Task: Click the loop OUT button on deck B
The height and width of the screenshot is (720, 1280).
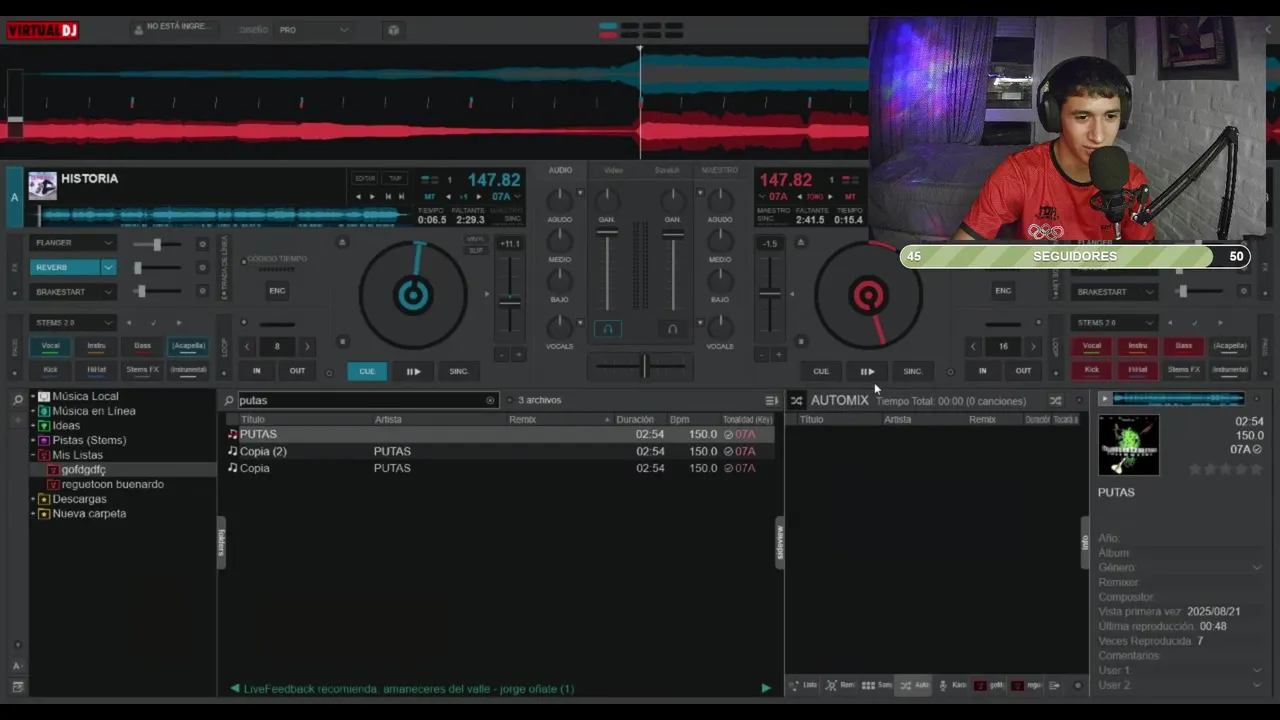Action: [x=1023, y=371]
